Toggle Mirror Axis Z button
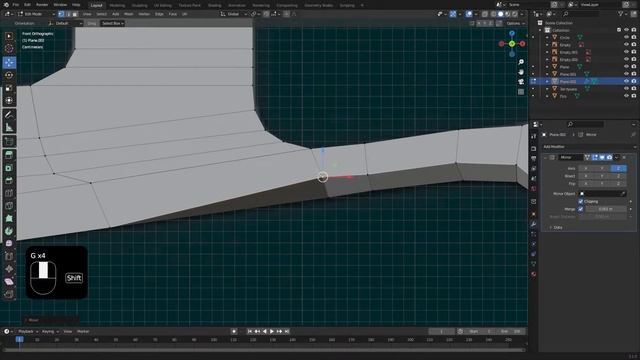 [x=618, y=168]
